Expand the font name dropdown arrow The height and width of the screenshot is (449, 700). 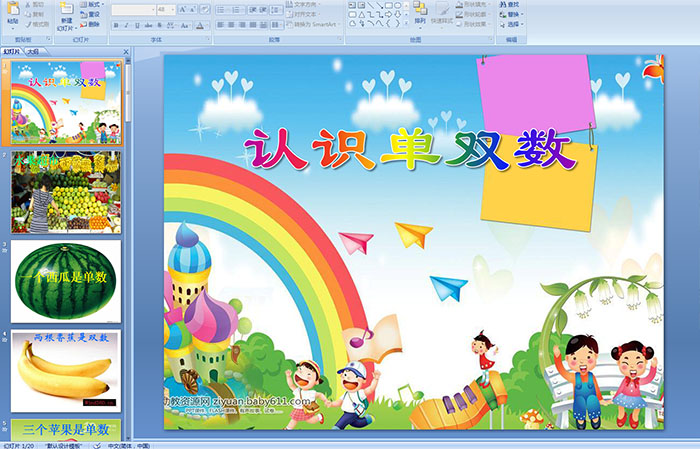click(x=153, y=10)
